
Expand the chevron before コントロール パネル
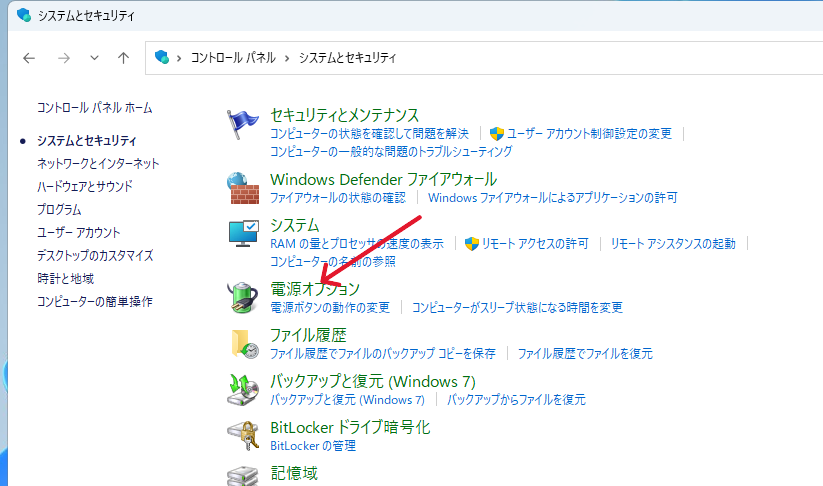180,58
